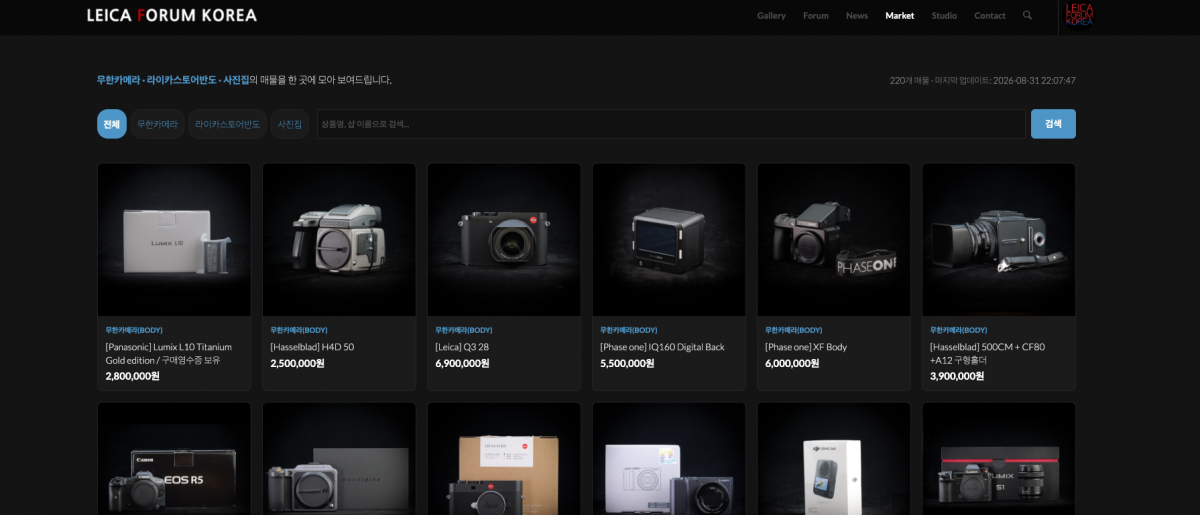Click 무한카메라(BODY) label on Leica Q3 card

464,330
